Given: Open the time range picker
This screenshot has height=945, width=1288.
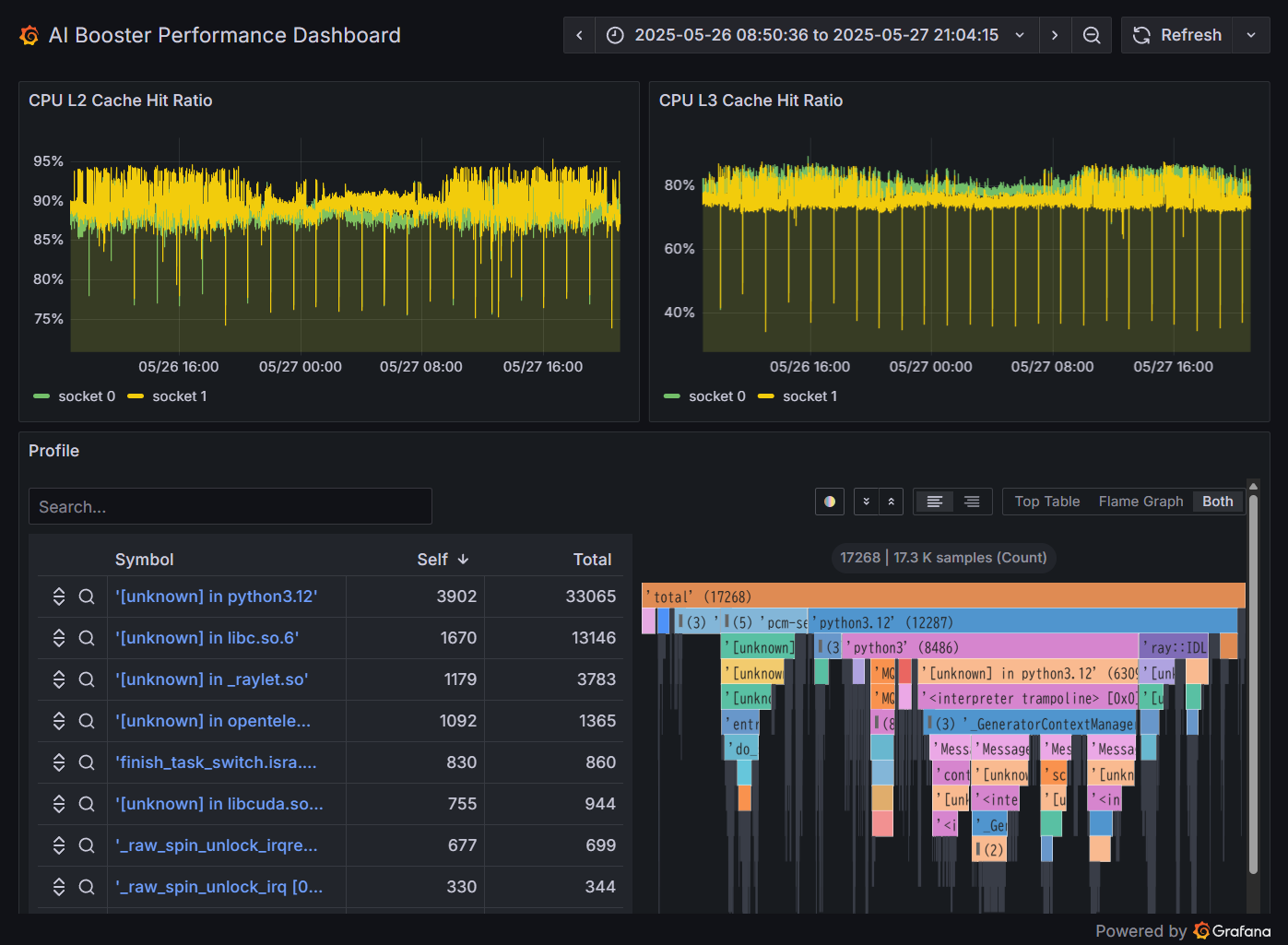Looking at the screenshot, I should (x=816, y=35).
